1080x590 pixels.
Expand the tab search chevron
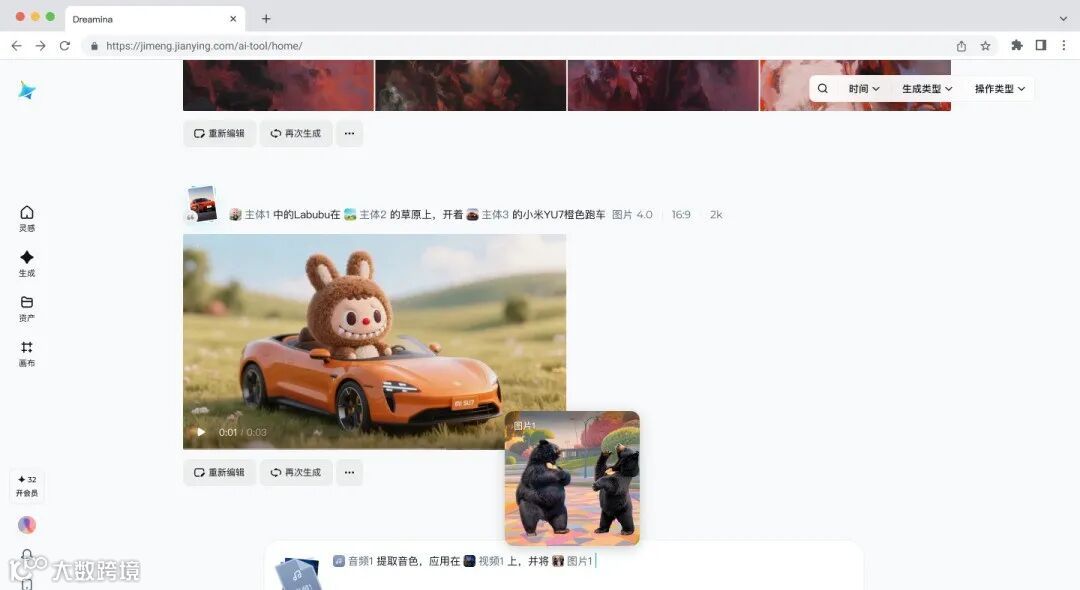click(x=1063, y=19)
